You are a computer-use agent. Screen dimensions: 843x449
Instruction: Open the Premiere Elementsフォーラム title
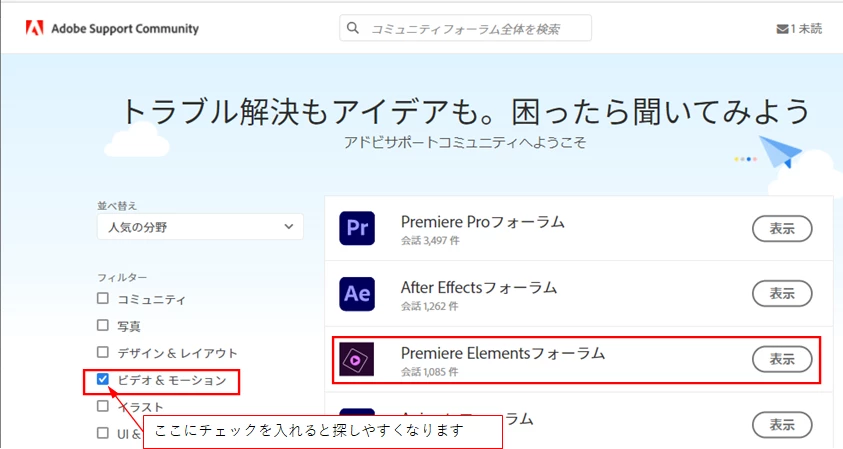click(x=503, y=353)
